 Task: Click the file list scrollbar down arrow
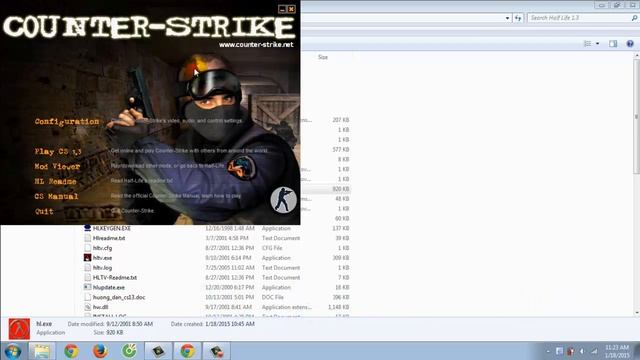click(636, 313)
